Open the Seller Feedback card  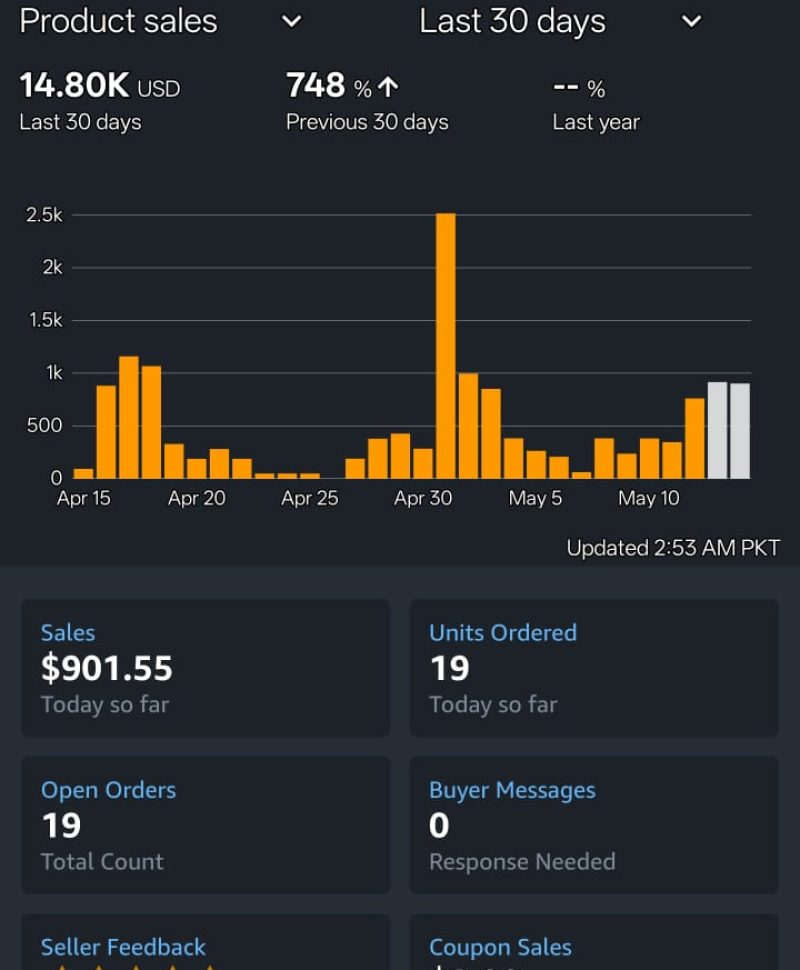point(123,947)
